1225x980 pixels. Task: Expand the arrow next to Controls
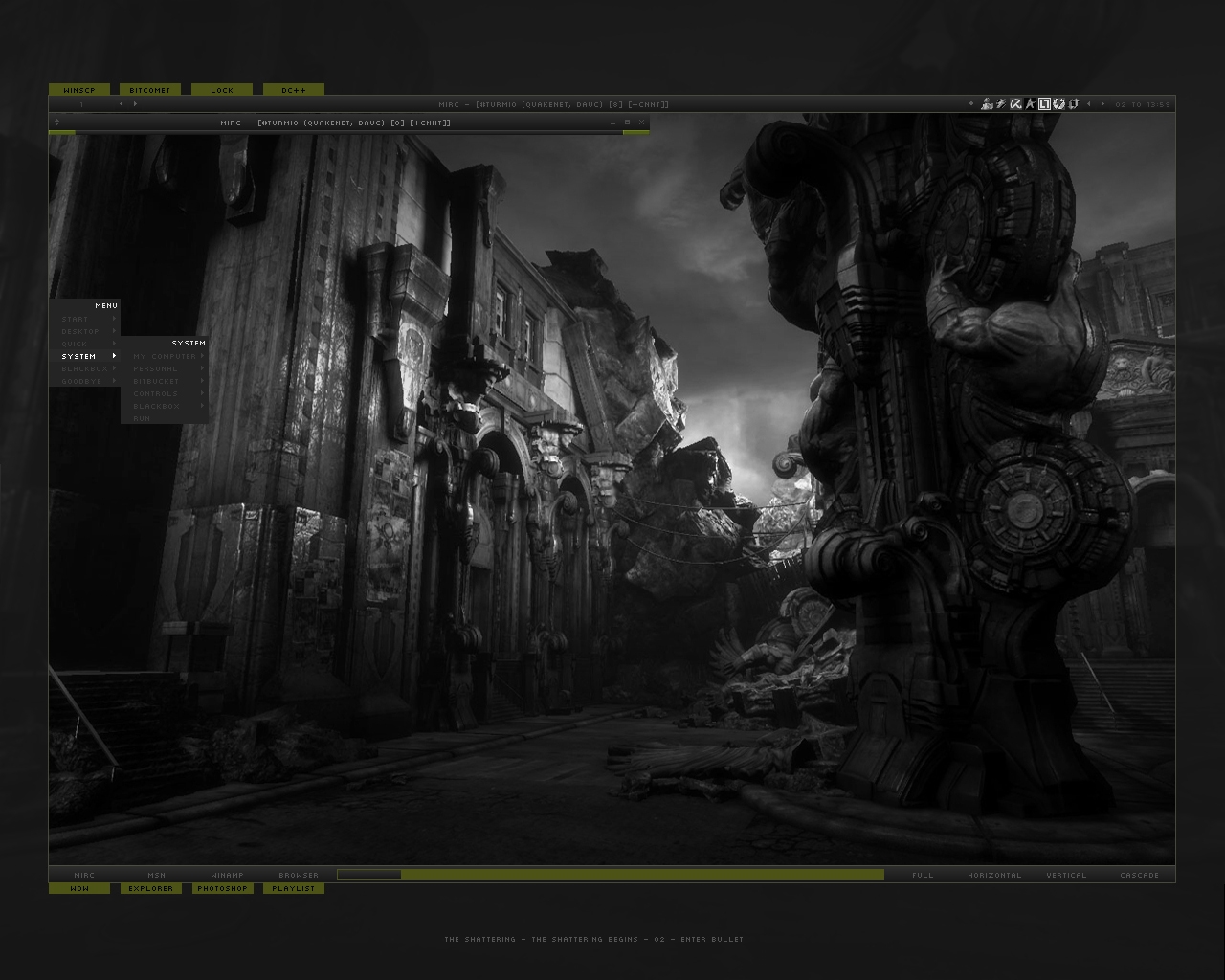coord(202,393)
